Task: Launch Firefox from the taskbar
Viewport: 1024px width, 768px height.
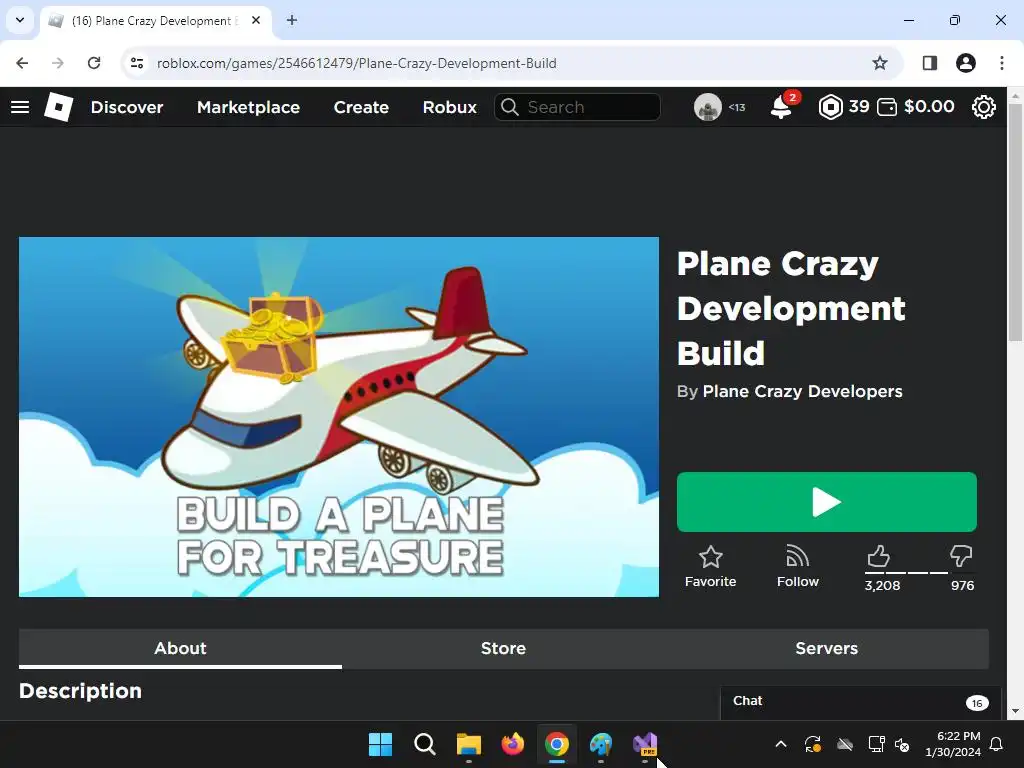Action: click(x=513, y=744)
